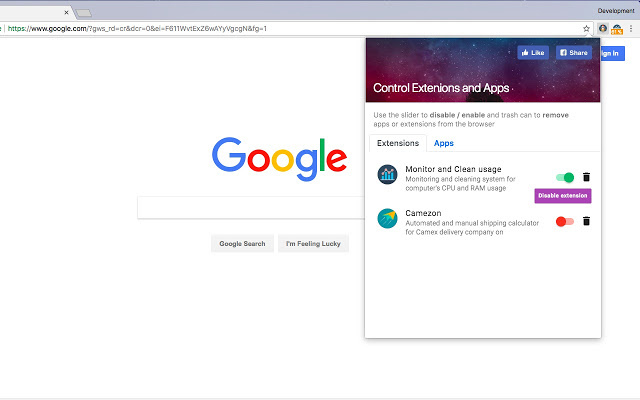This screenshot has width=640, height=400.
Task: Click the I'm Feeling Lucky button
Action: [313, 243]
